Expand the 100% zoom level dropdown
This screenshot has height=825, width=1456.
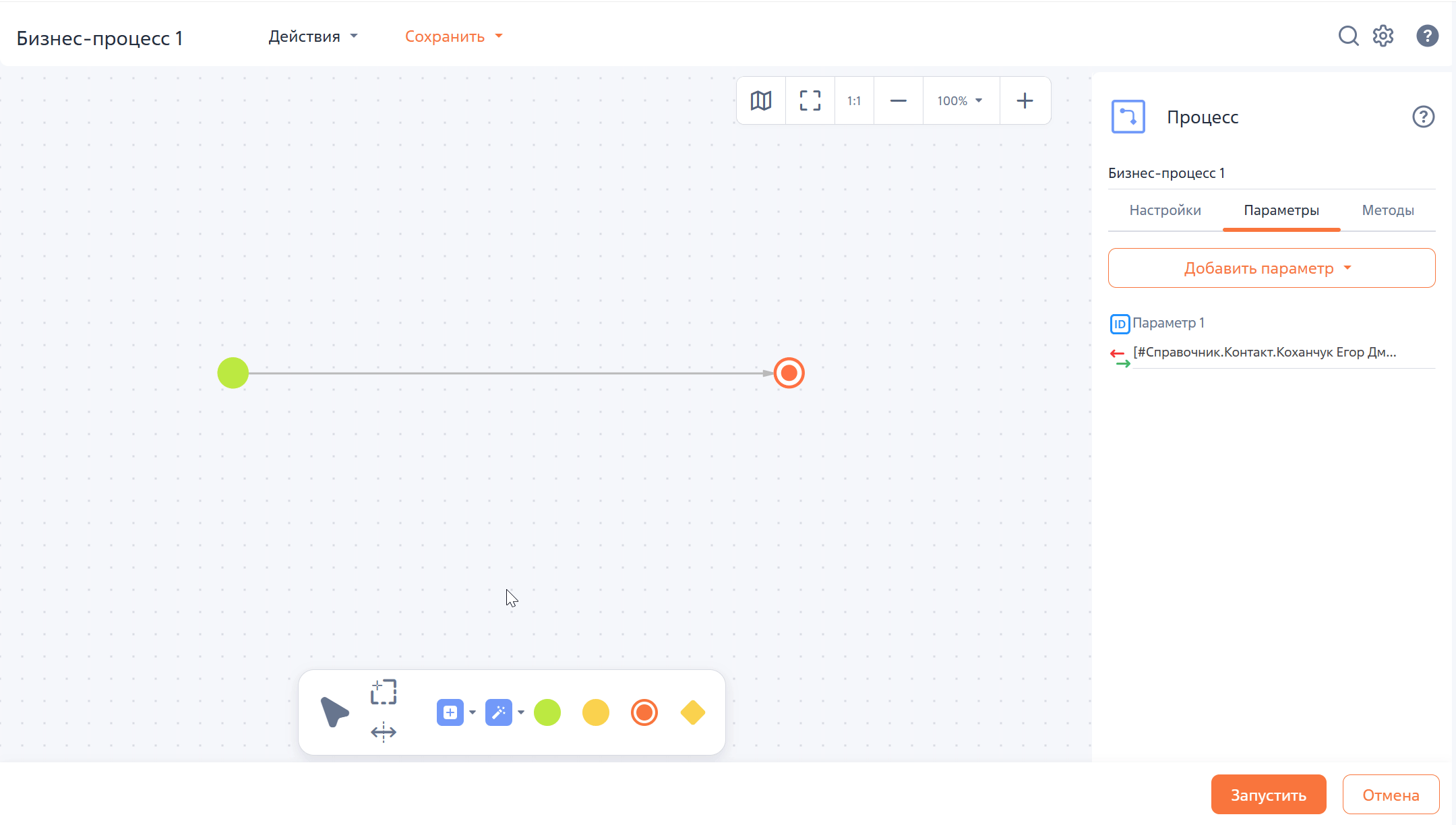tap(960, 101)
